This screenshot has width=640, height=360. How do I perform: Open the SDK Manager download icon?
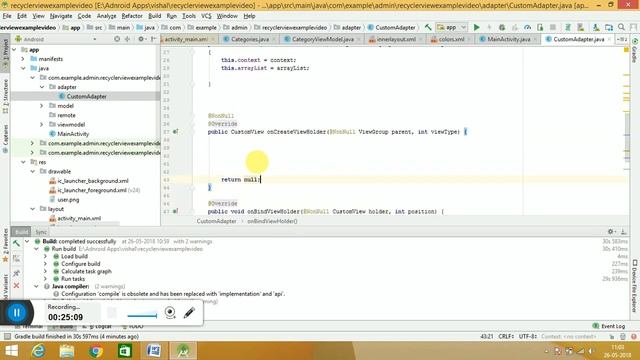[596, 27]
